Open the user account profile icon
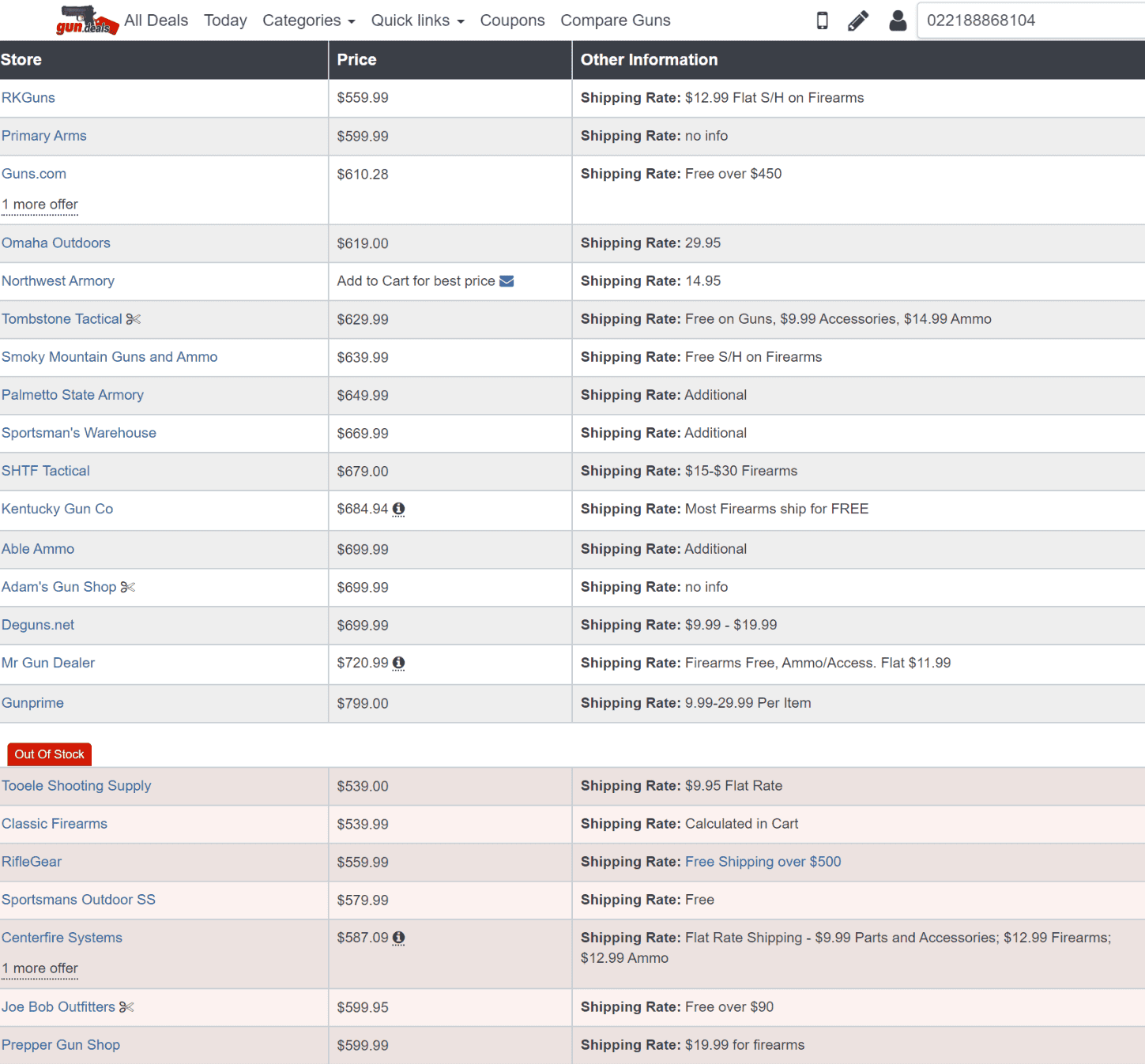This screenshot has width=1145, height=1064. point(898,21)
